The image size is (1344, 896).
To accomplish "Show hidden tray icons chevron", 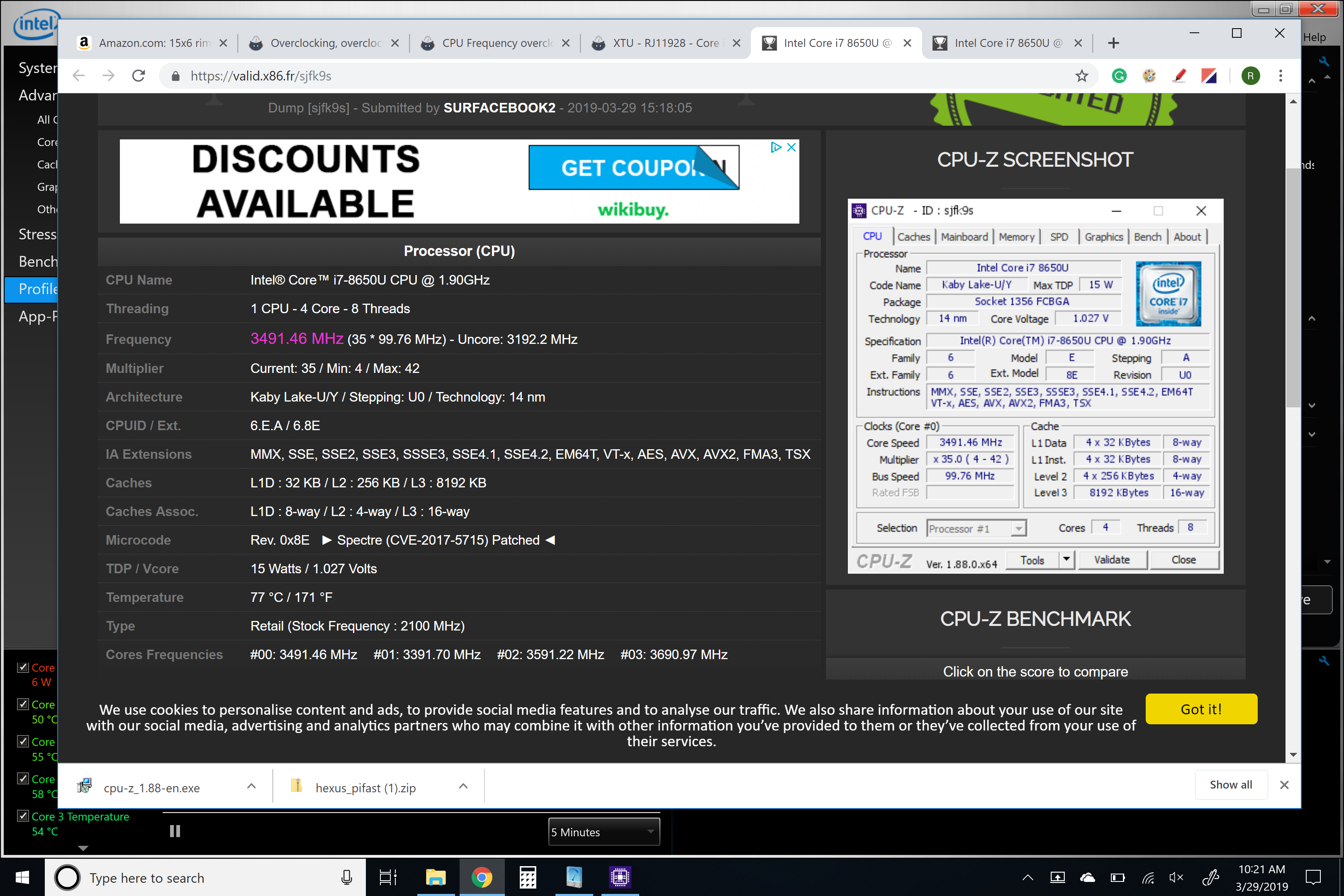I will (x=1027, y=877).
